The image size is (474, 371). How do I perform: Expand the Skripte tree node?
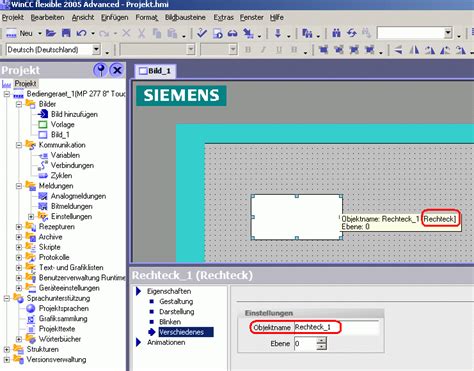[19, 248]
